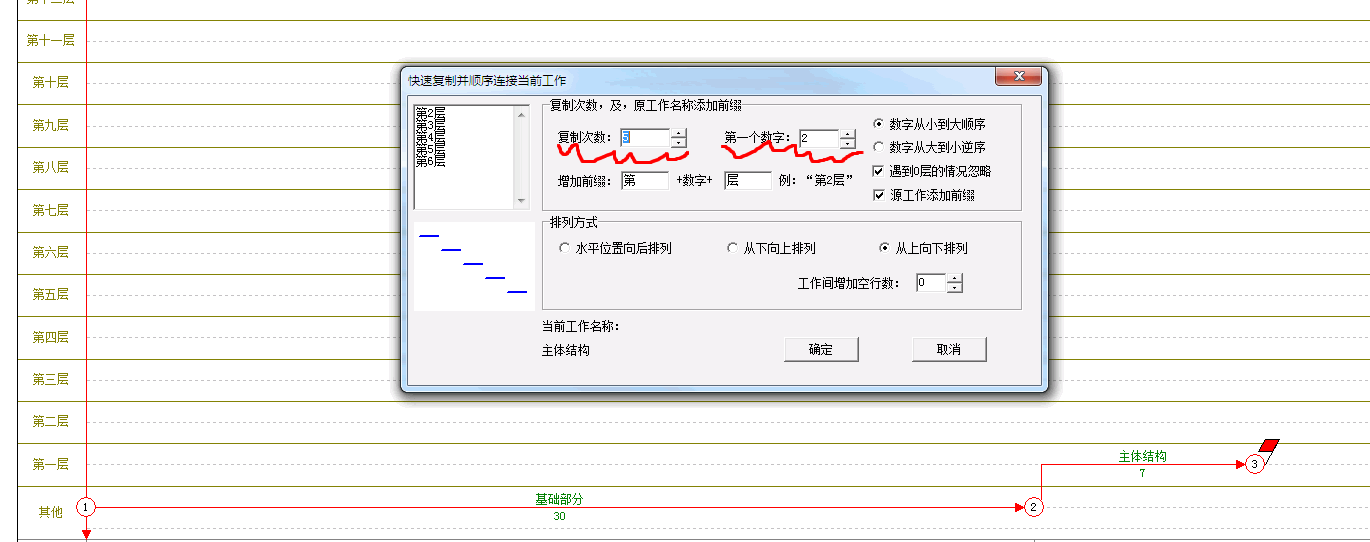Screen dimensions: 1370x542
Task: Click the red flag marker beside node 3
Action: click(1270, 446)
